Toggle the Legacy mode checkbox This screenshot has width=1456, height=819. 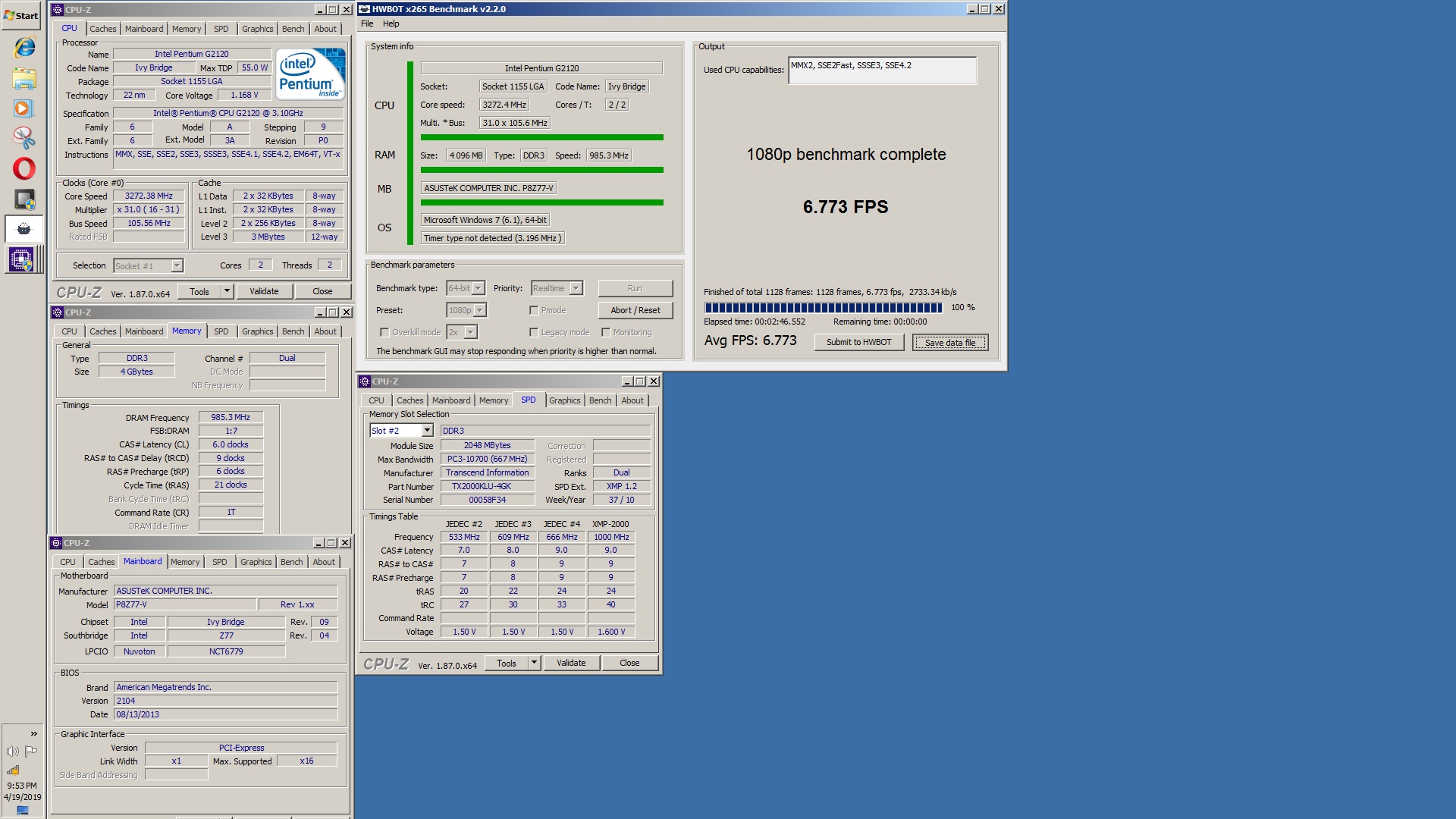point(534,332)
